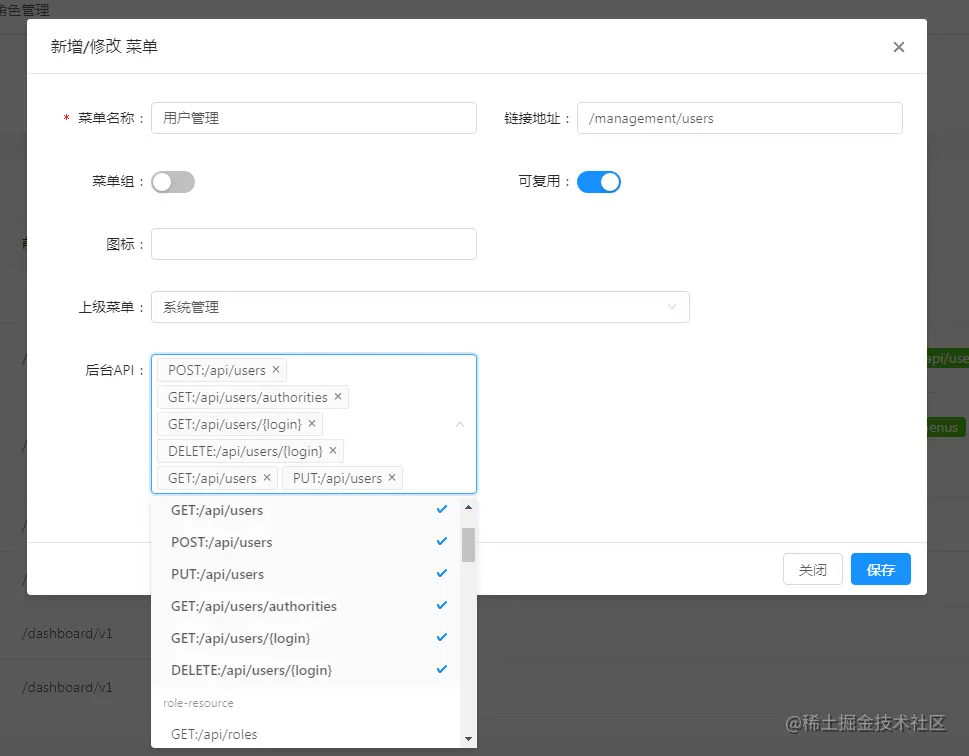Select GET:/api/roles option
This screenshot has width=969, height=756.
(306, 734)
